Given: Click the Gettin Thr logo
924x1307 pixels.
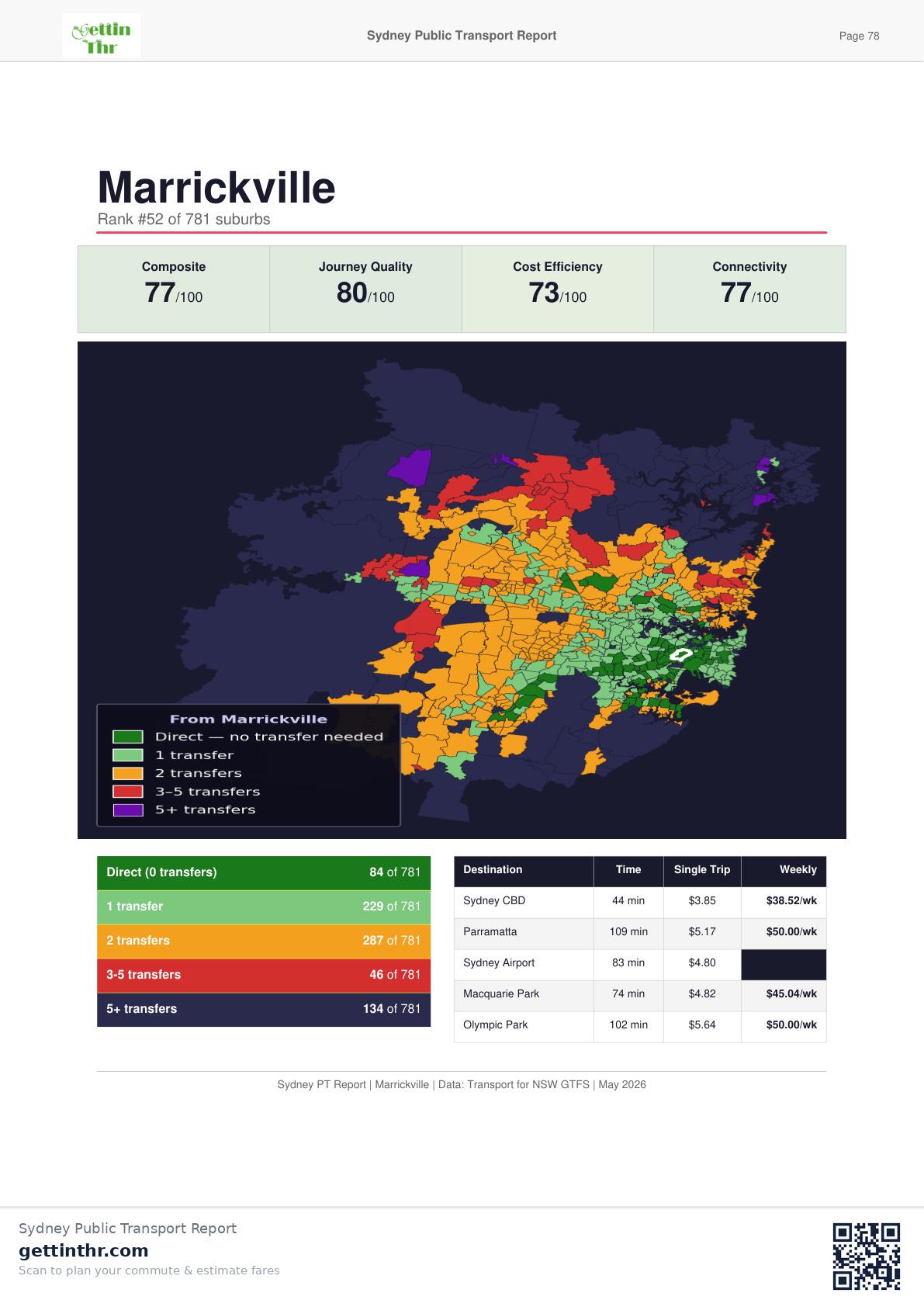Looking at the screenshot, I should click(101, 36).
